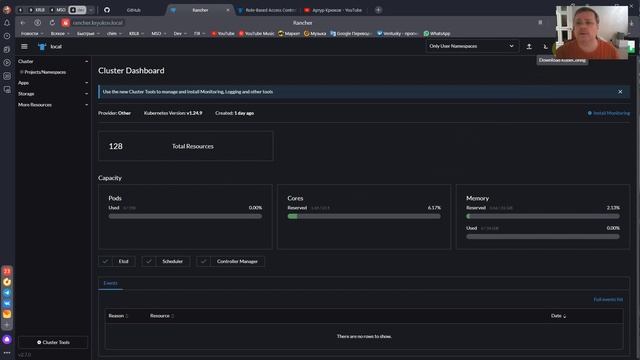
Task: Click the Cores reserved progress bar
Action: pos(364,216)
